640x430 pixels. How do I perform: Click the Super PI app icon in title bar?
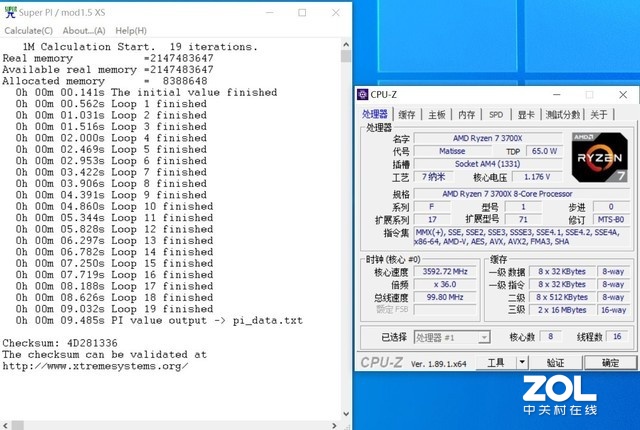[10, 12]
